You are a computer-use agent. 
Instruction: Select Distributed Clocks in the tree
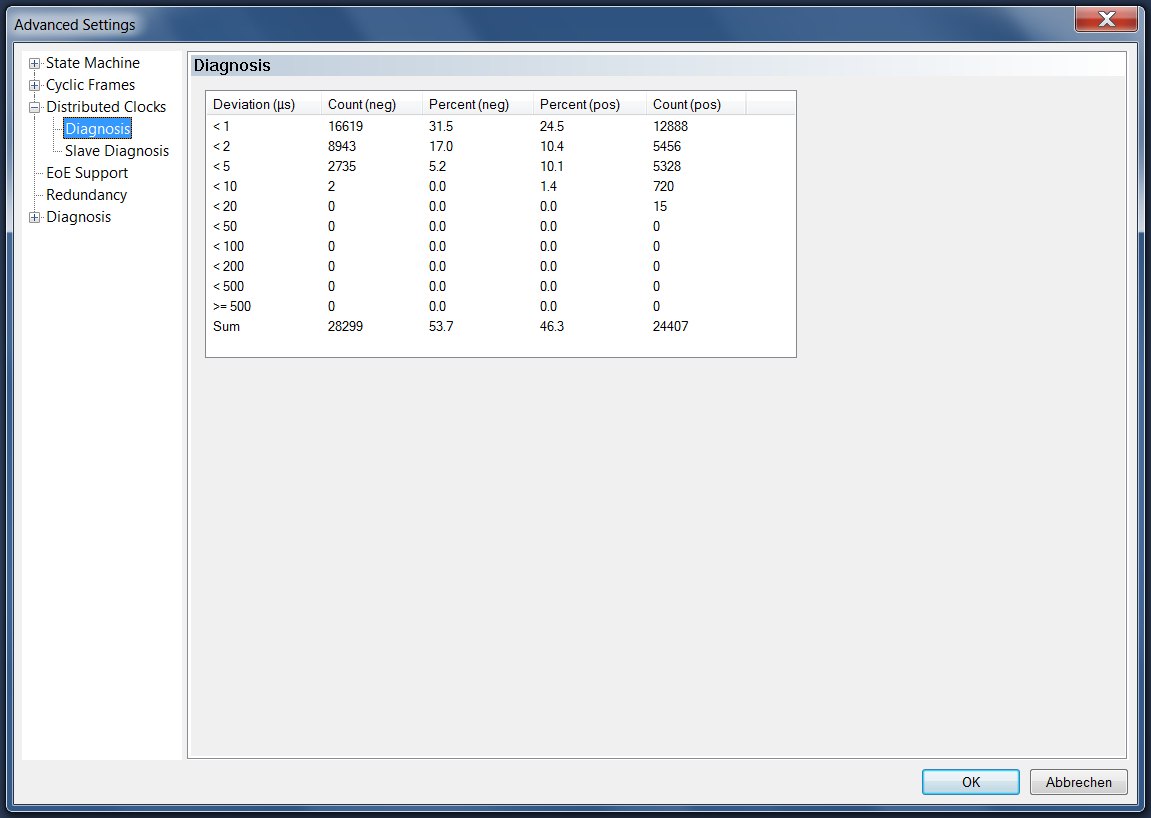pyautogui.click(x=106, y=107)
